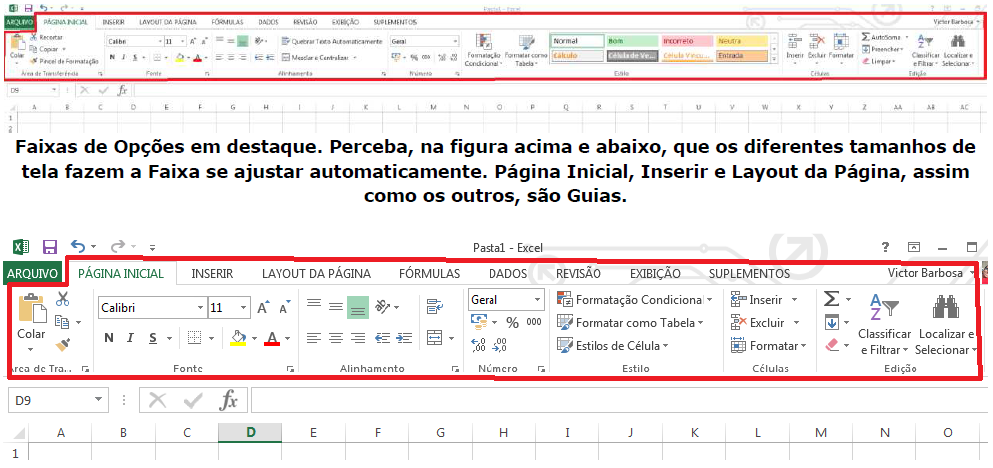This screenshot has width=993, height=468.
Task: Open Help question mark in lower Excel window
Action: point(885,247)
